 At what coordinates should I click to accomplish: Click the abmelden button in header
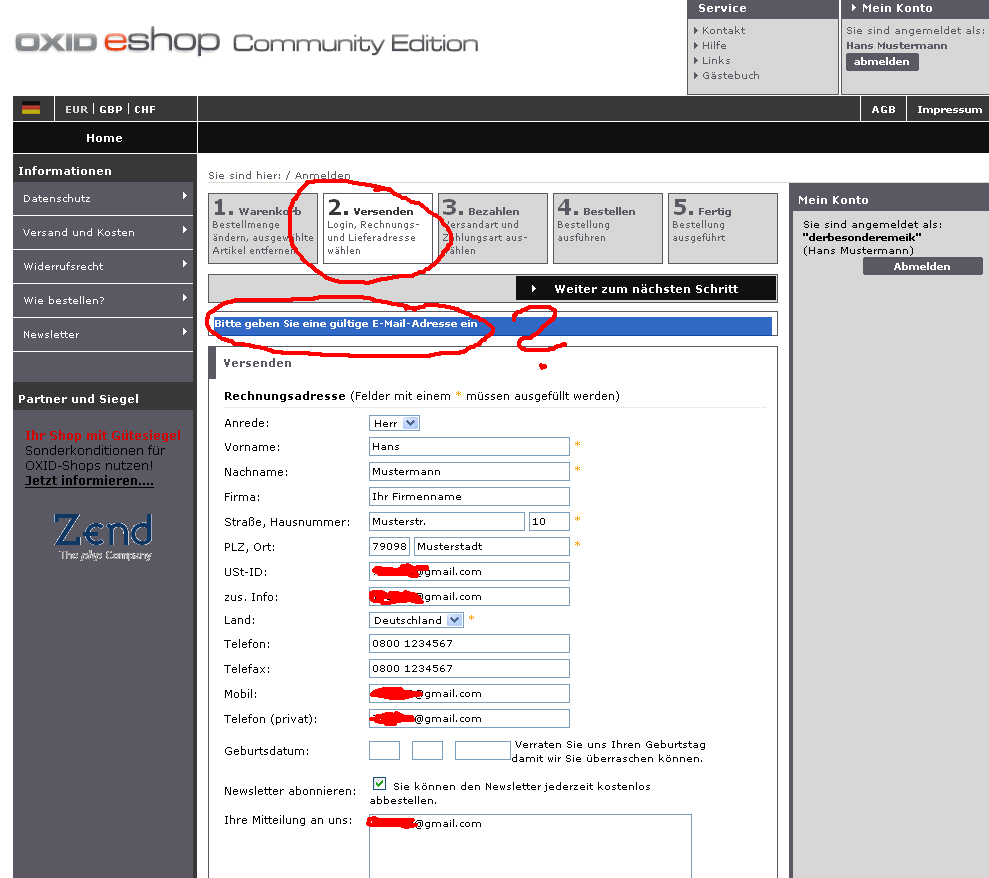pyautogui.click(x=881, y=62)
